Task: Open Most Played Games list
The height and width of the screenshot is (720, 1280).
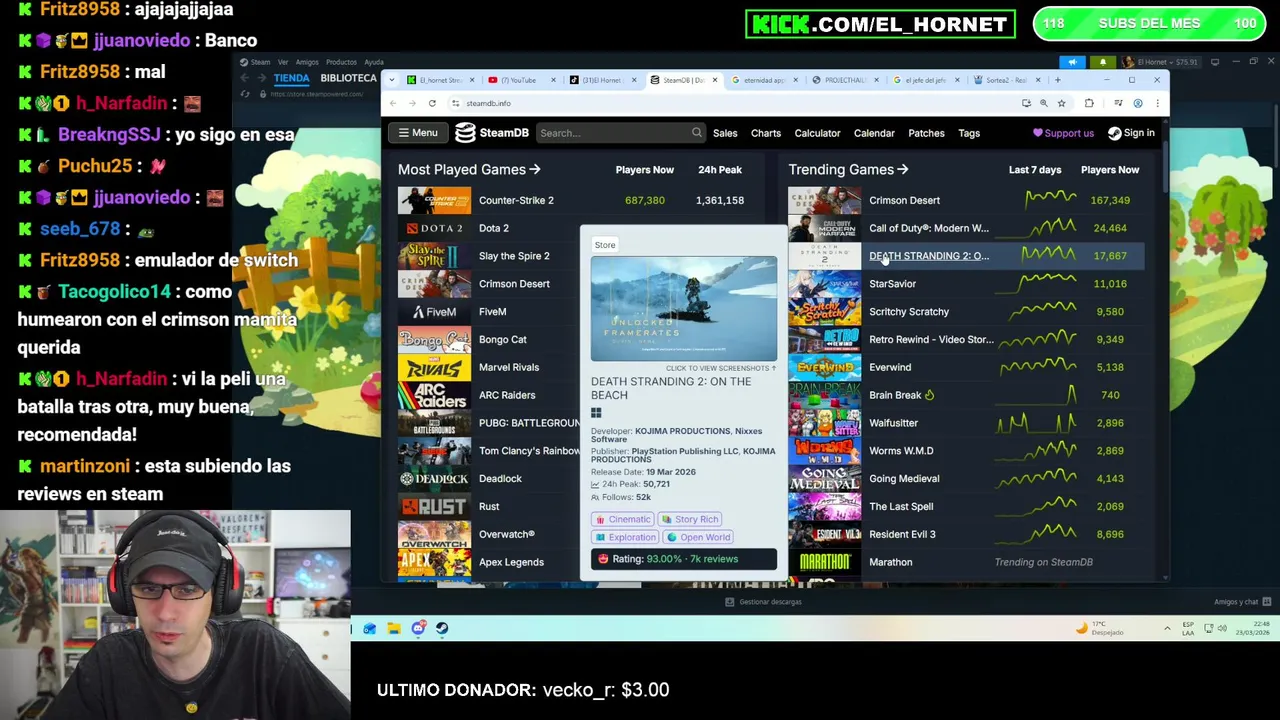Action: [469, 170]
